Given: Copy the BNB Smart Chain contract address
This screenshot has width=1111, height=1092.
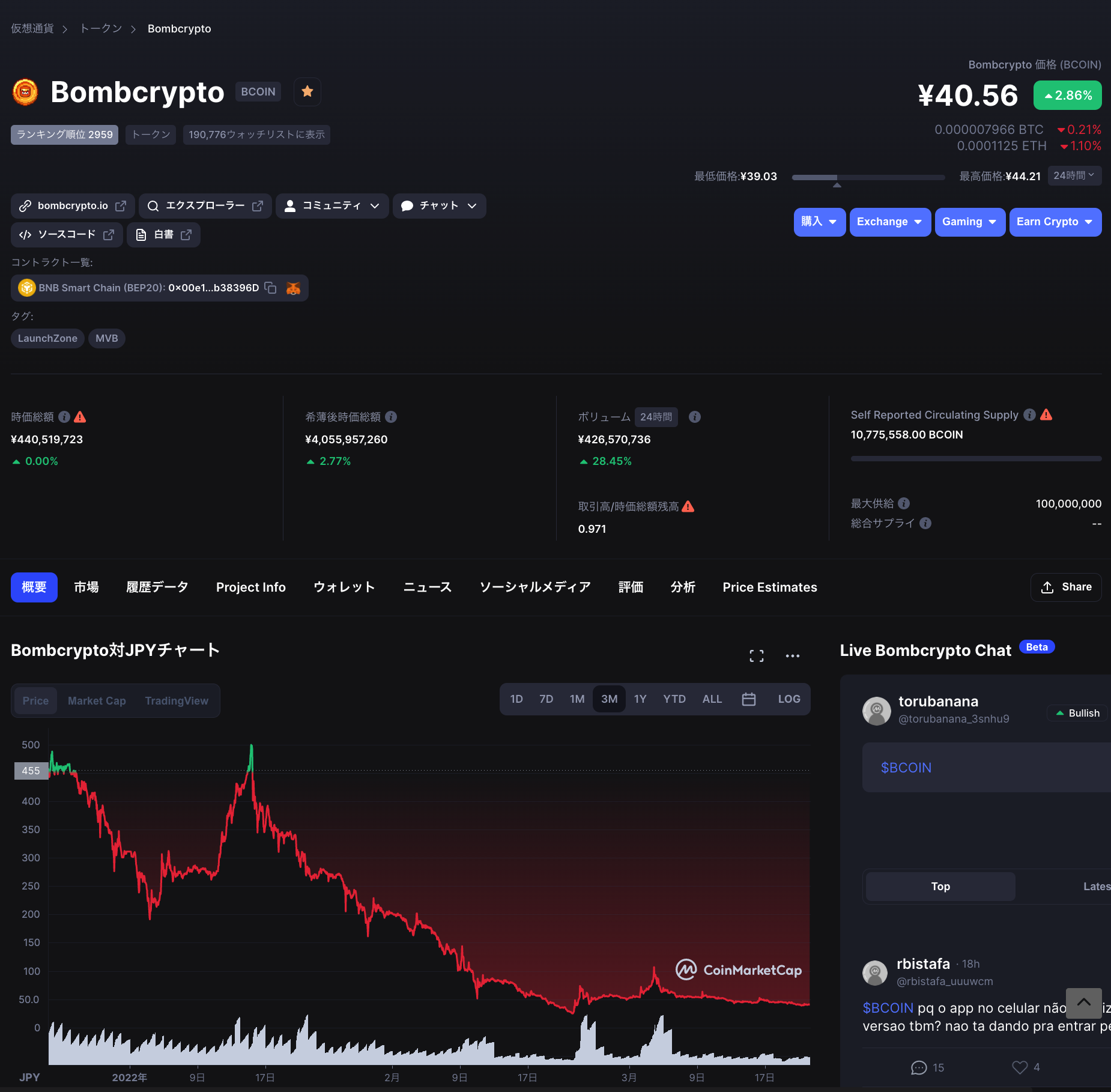Looking at the screenshot, I should pos(271,288).
